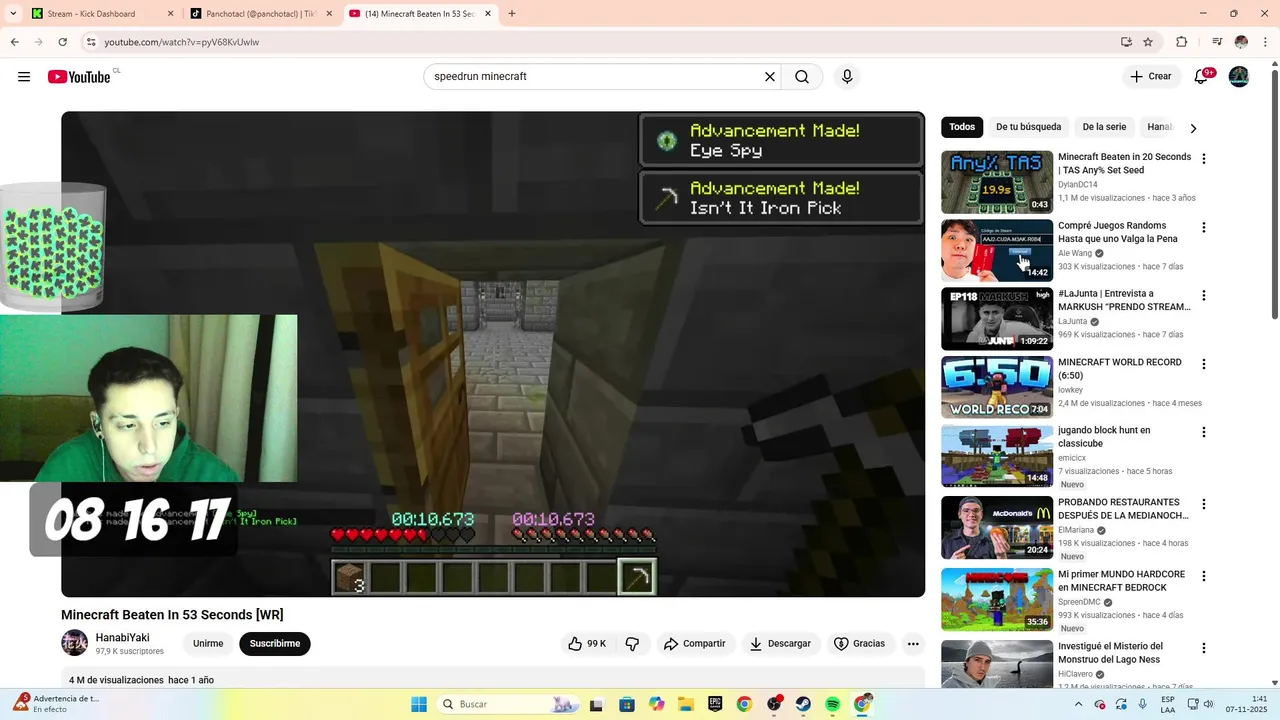Open Epic Games Launcher from taskbar
The height and width of the screenshot is (720, 1280).
coord(715,704)
